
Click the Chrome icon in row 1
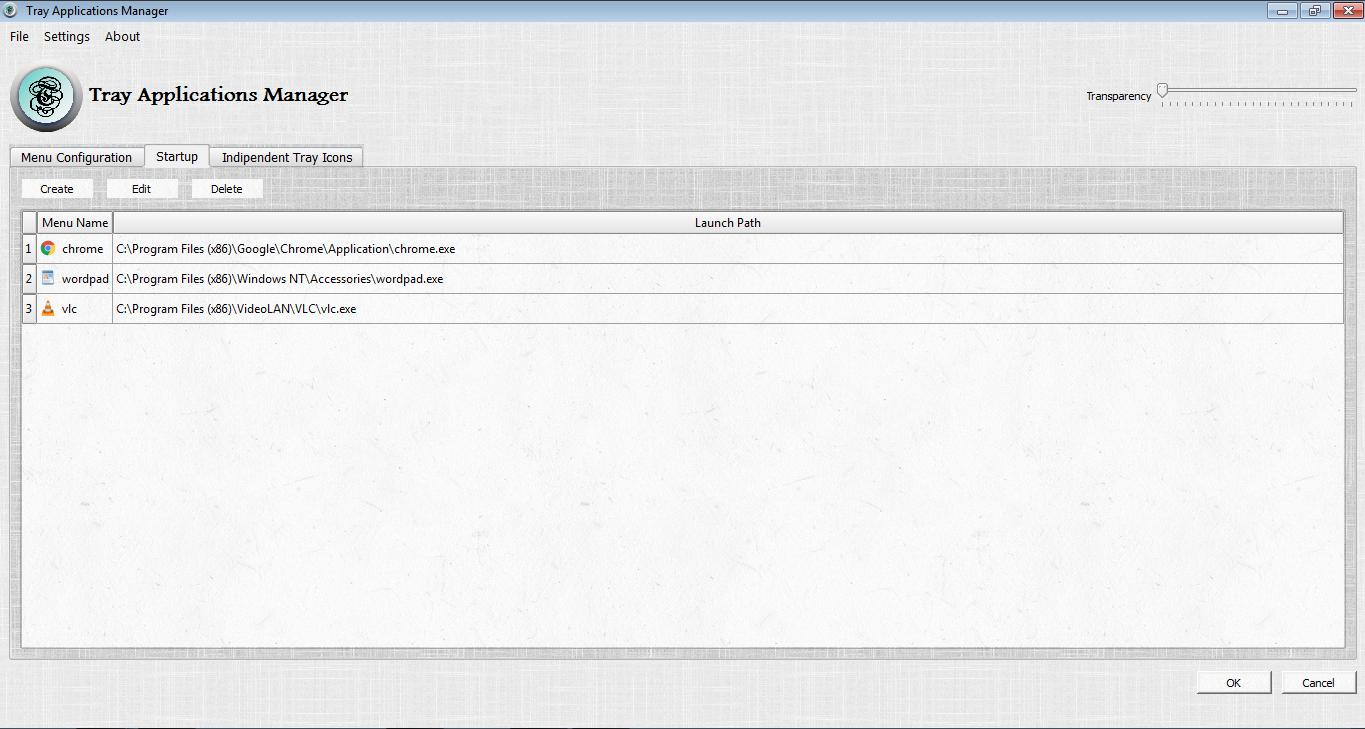[x=47, y=248]
